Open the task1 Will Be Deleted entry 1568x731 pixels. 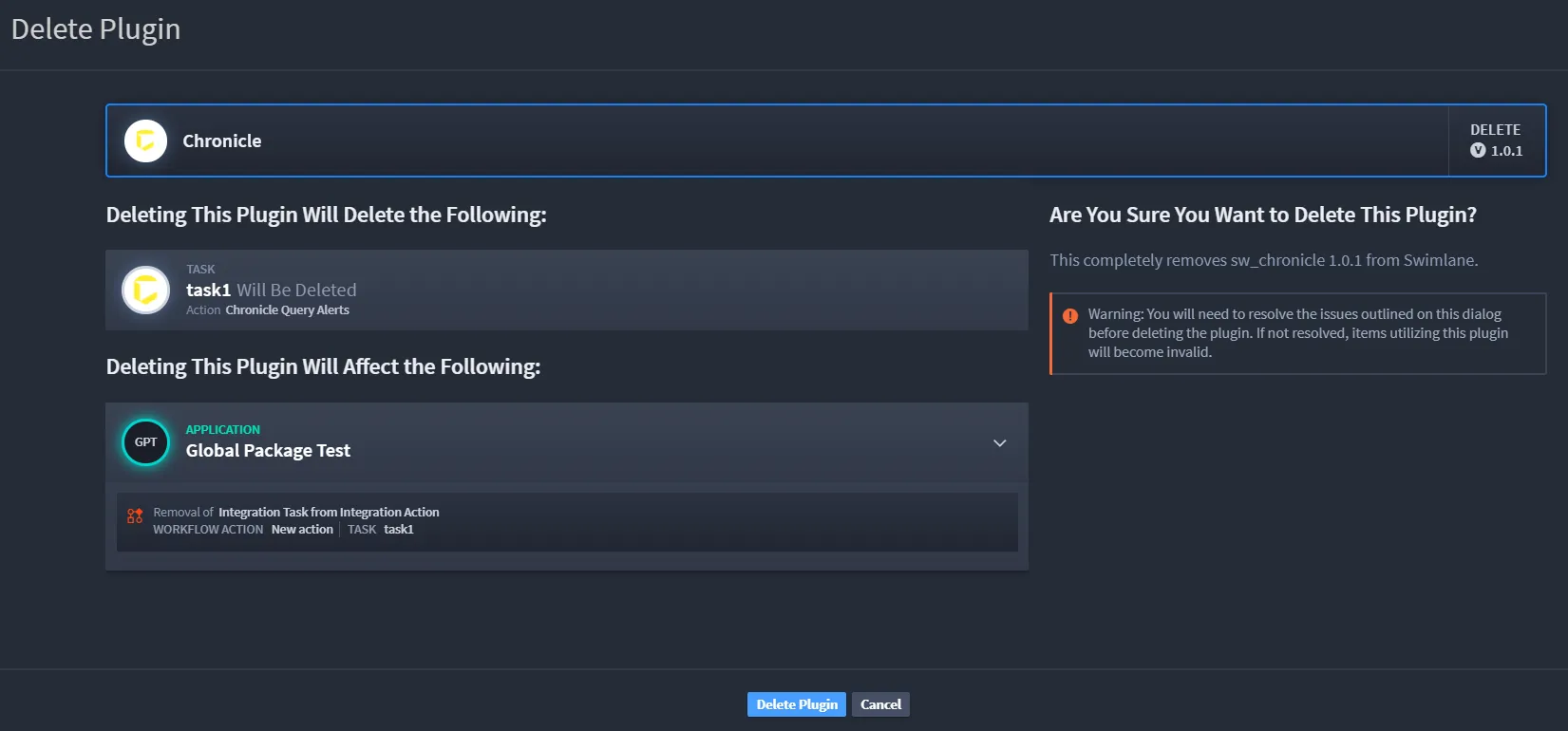566,290
